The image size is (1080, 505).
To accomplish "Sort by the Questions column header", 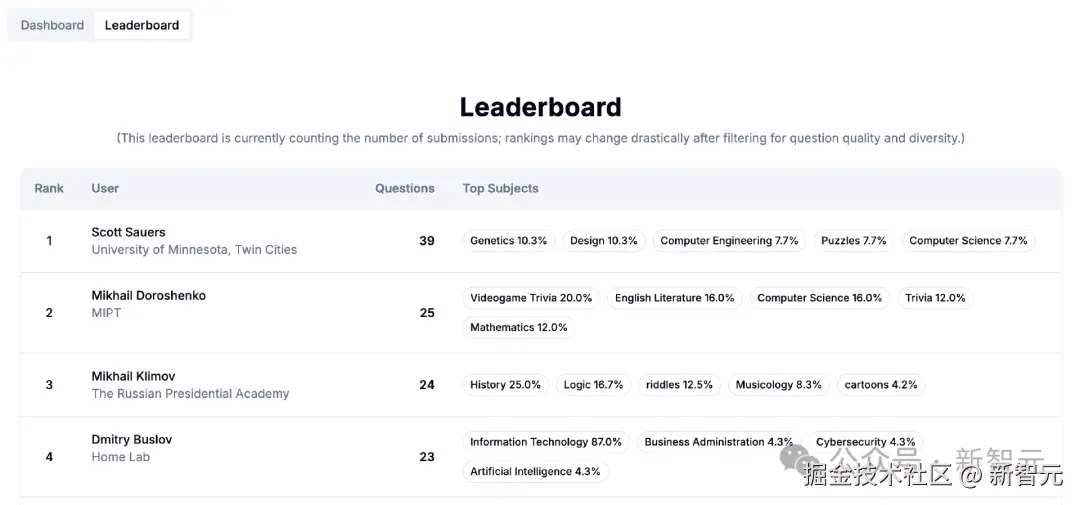I will click(404, 188).
